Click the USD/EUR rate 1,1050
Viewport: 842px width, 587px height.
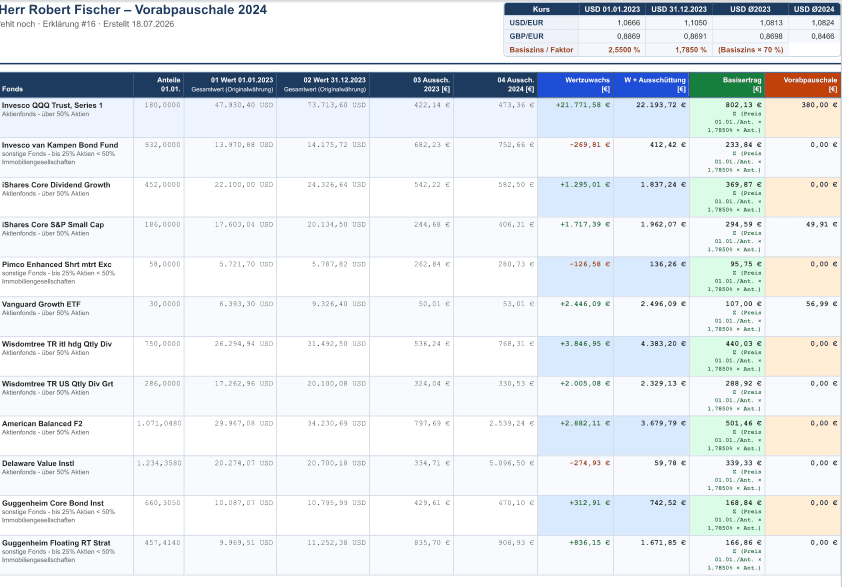pyautogui.click(x=695, y=23)
